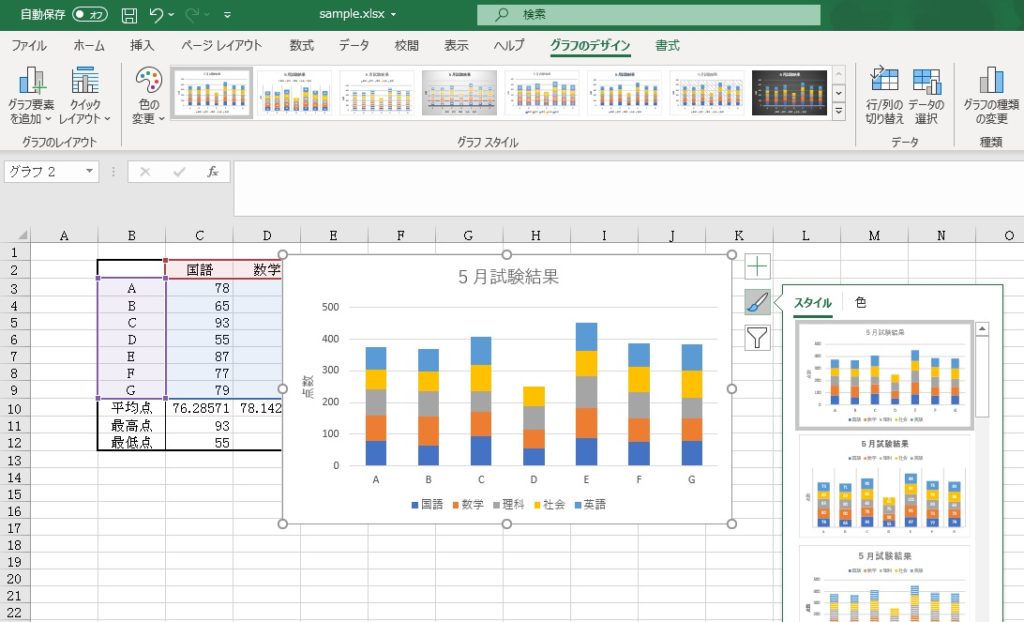
Task: Open the Quick Layout (クイックレイアウト) gallery
Action: click(85, 97)
